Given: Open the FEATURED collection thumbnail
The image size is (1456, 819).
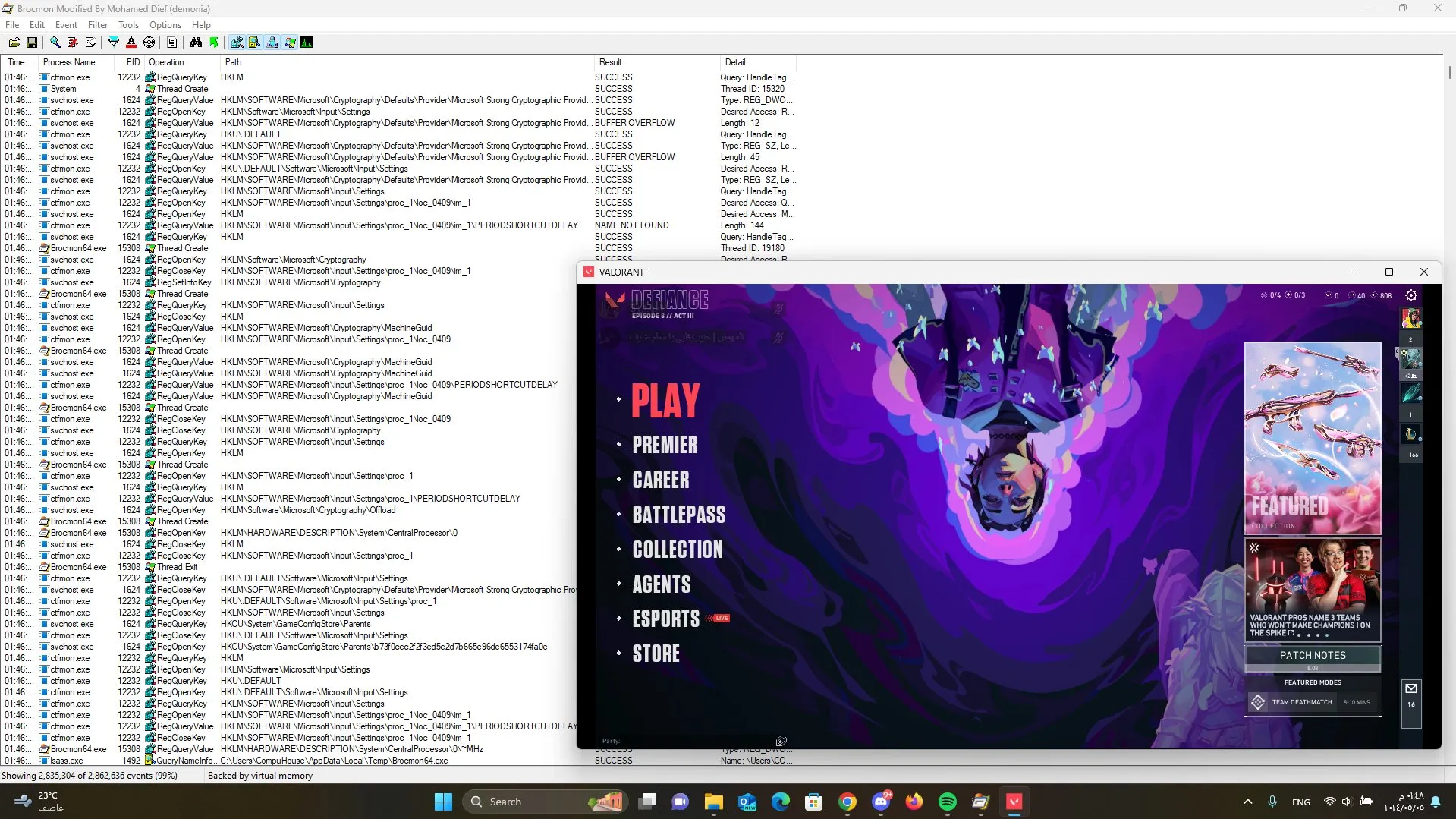Looking at the screenshot, I should pyautogui.click(x=1313, y=438).
